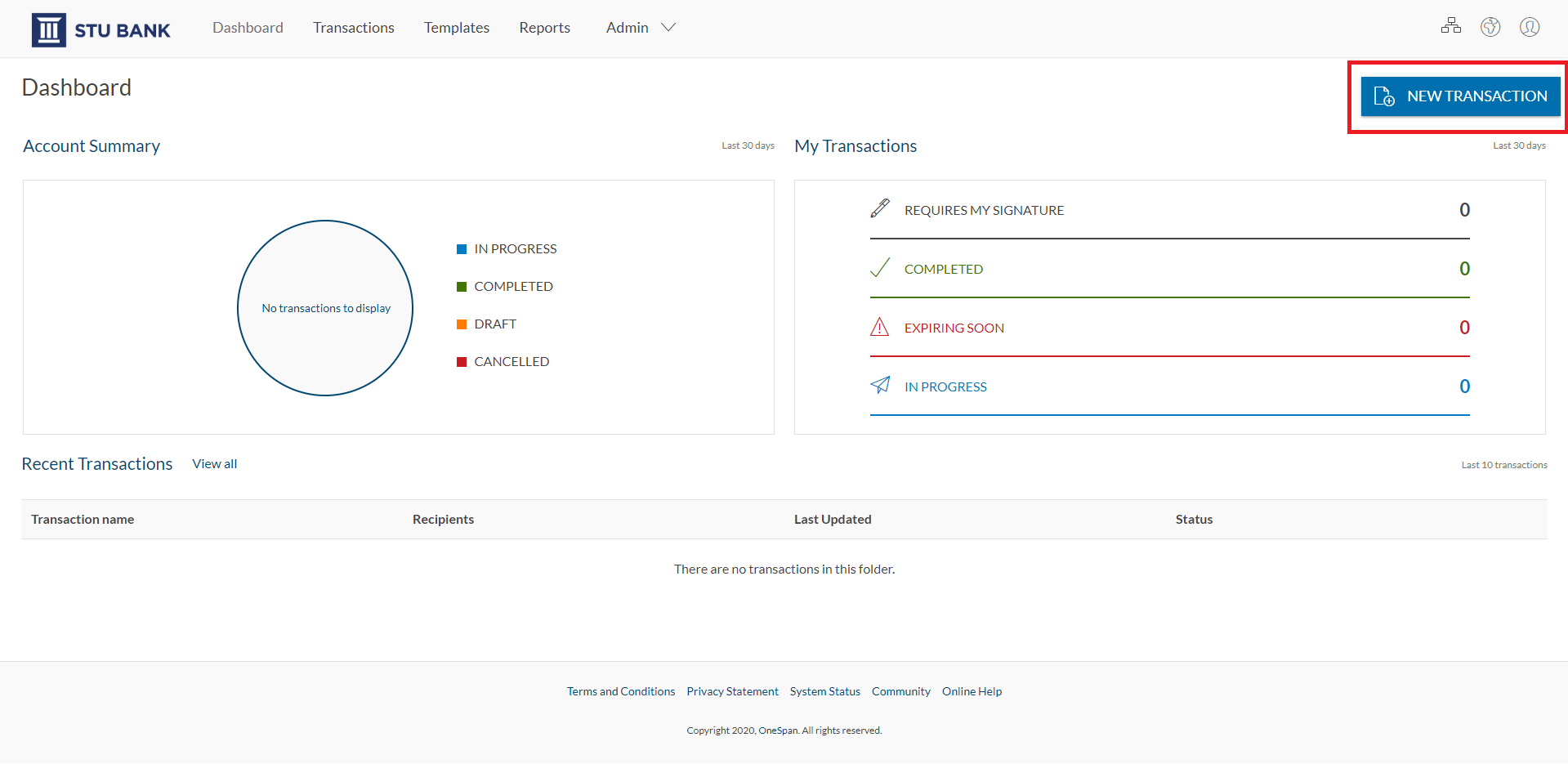
Task: Open the Community footer link
Action: [901, 691]
